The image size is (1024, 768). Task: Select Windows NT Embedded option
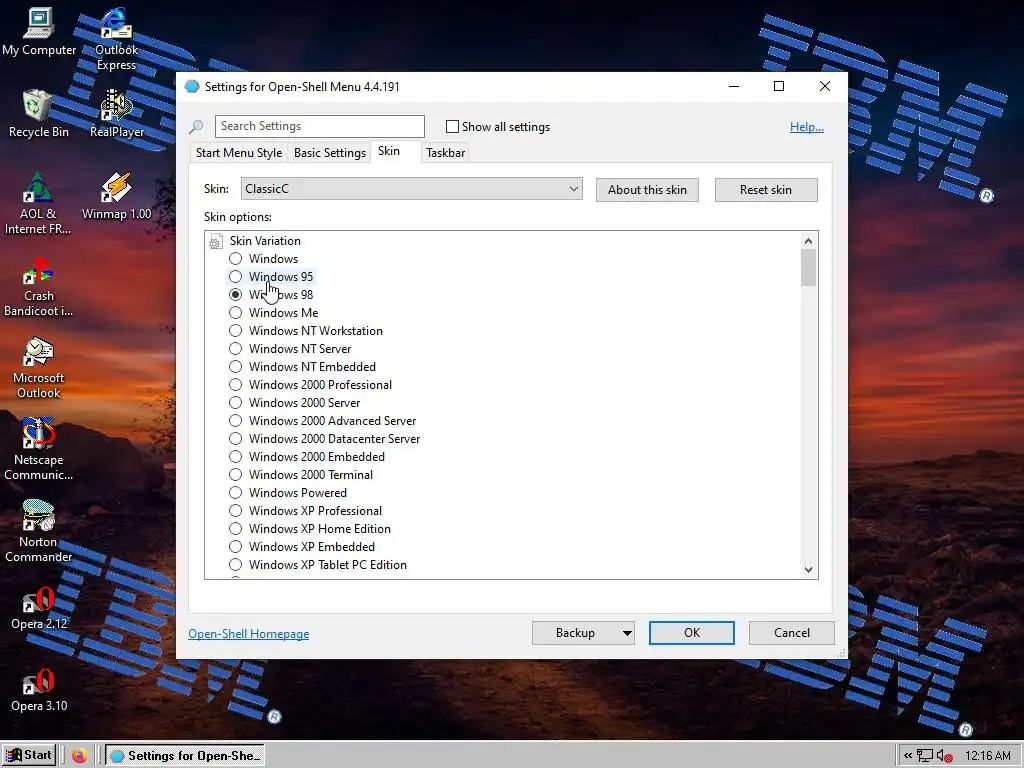click(x=235, y=367)
